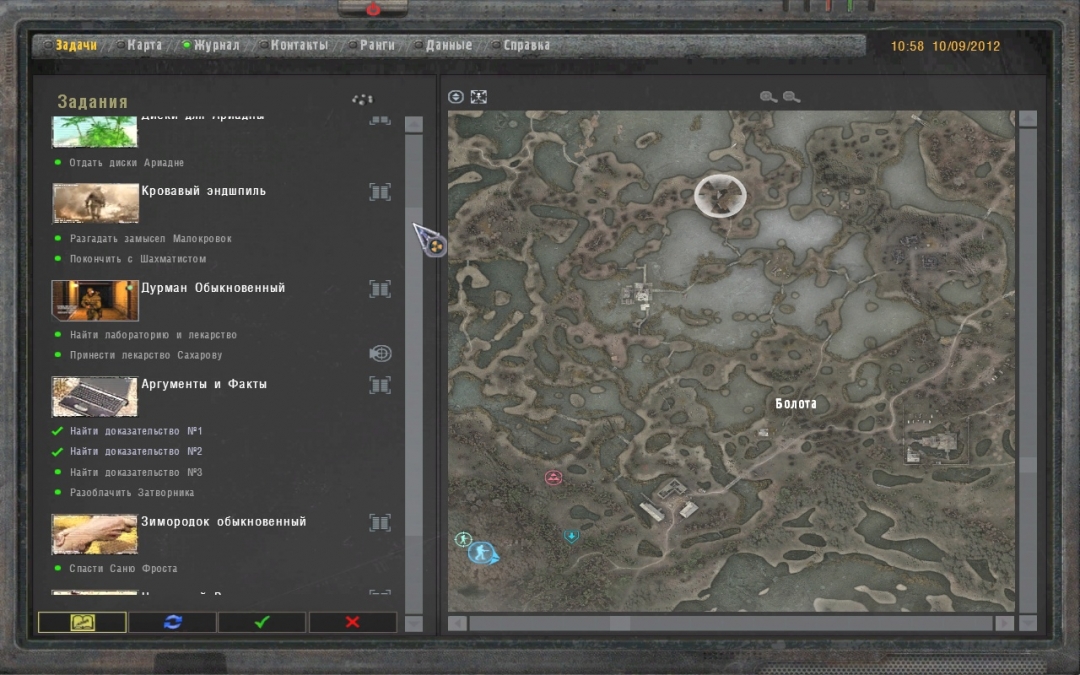Screen dimensions: 1080x675
Task: Click the Болота label on the map
Action: (796, 404)
